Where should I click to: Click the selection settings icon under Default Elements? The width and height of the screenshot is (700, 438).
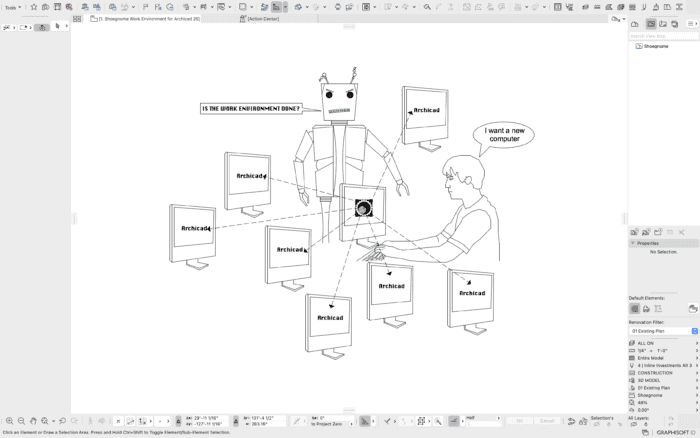click(x=693, y=309)
